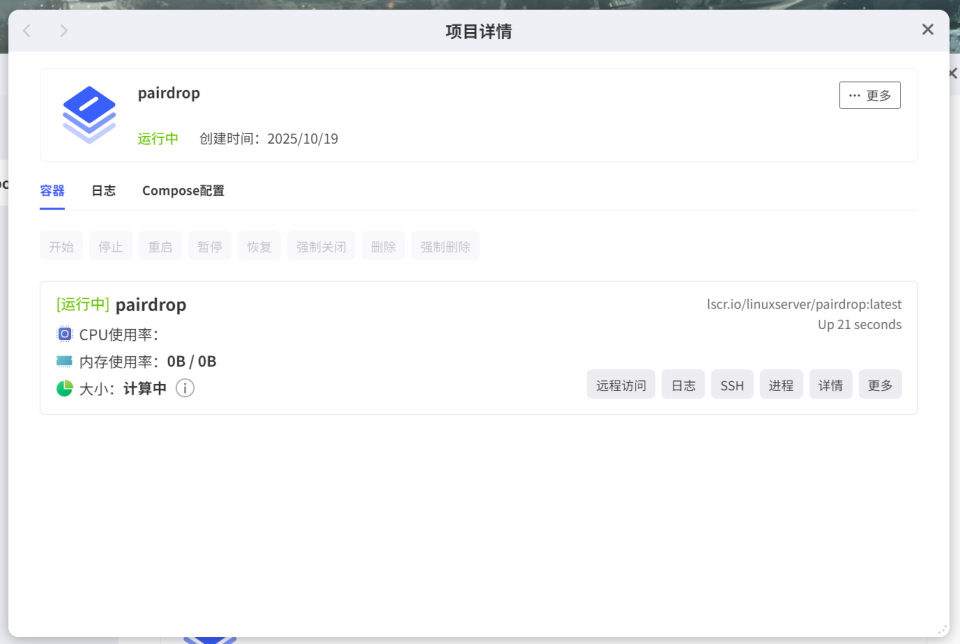Click the 恢复 button
Screen dimensions: 960x644
[259, 246]
